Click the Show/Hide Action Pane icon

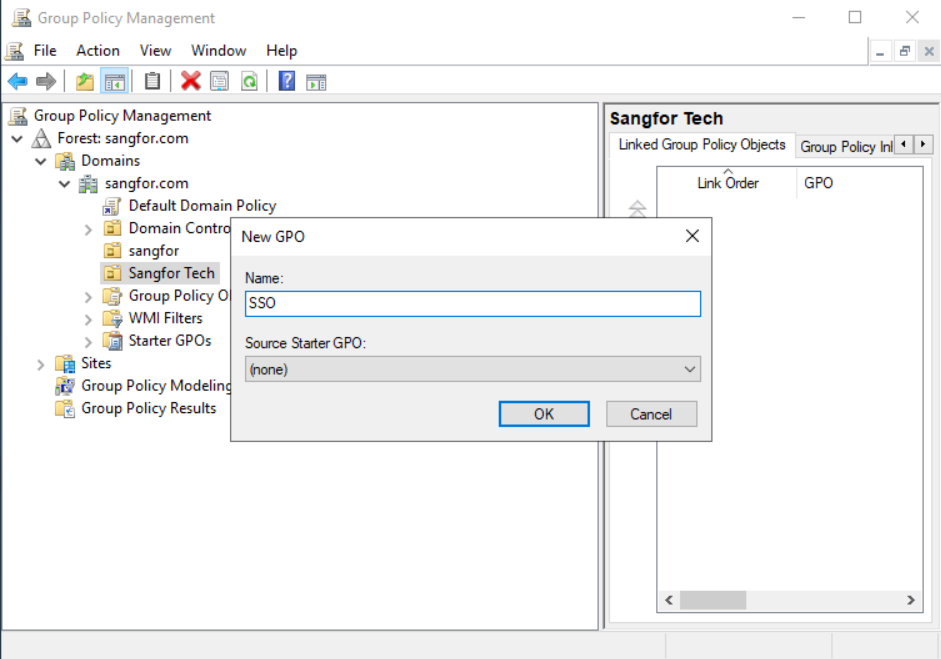tap(316, 81)
